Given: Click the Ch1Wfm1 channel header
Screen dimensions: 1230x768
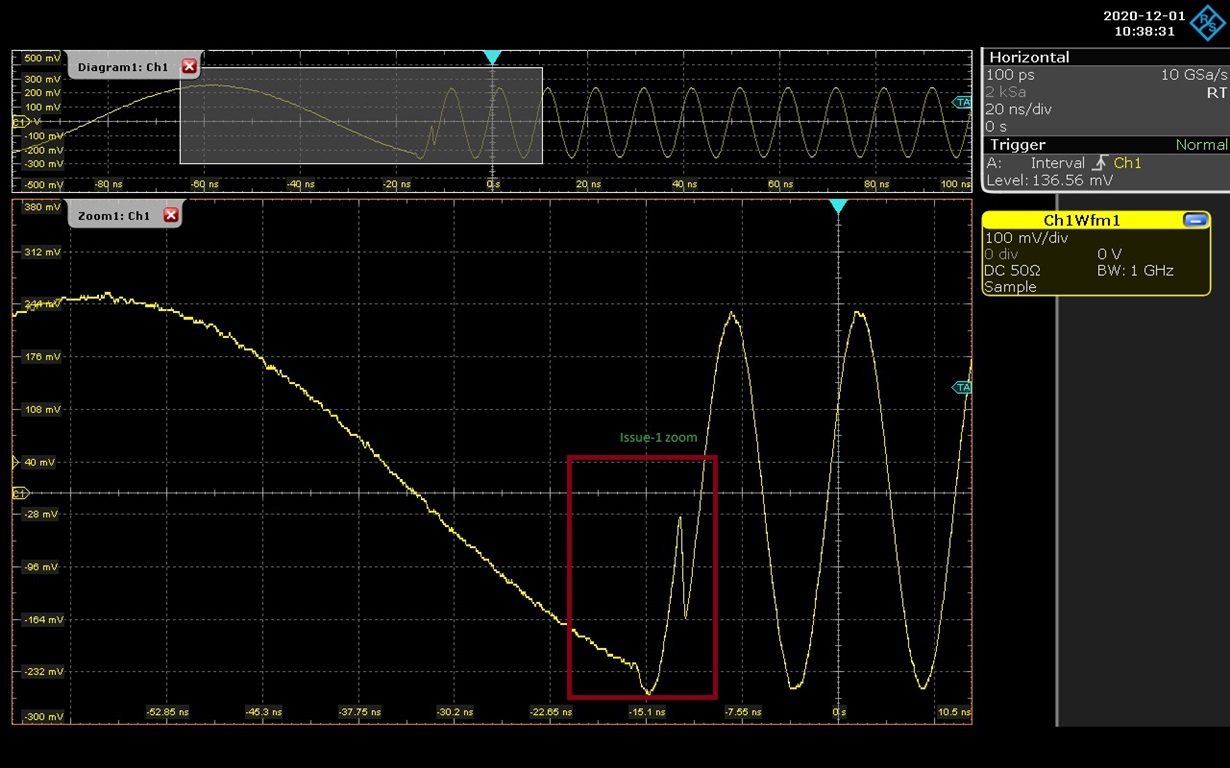Looking at the screenshot, I should tap(1082, 220).
